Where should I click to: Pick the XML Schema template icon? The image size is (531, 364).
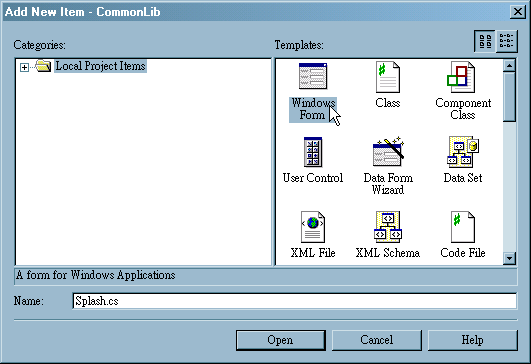[x=388, y=227]
